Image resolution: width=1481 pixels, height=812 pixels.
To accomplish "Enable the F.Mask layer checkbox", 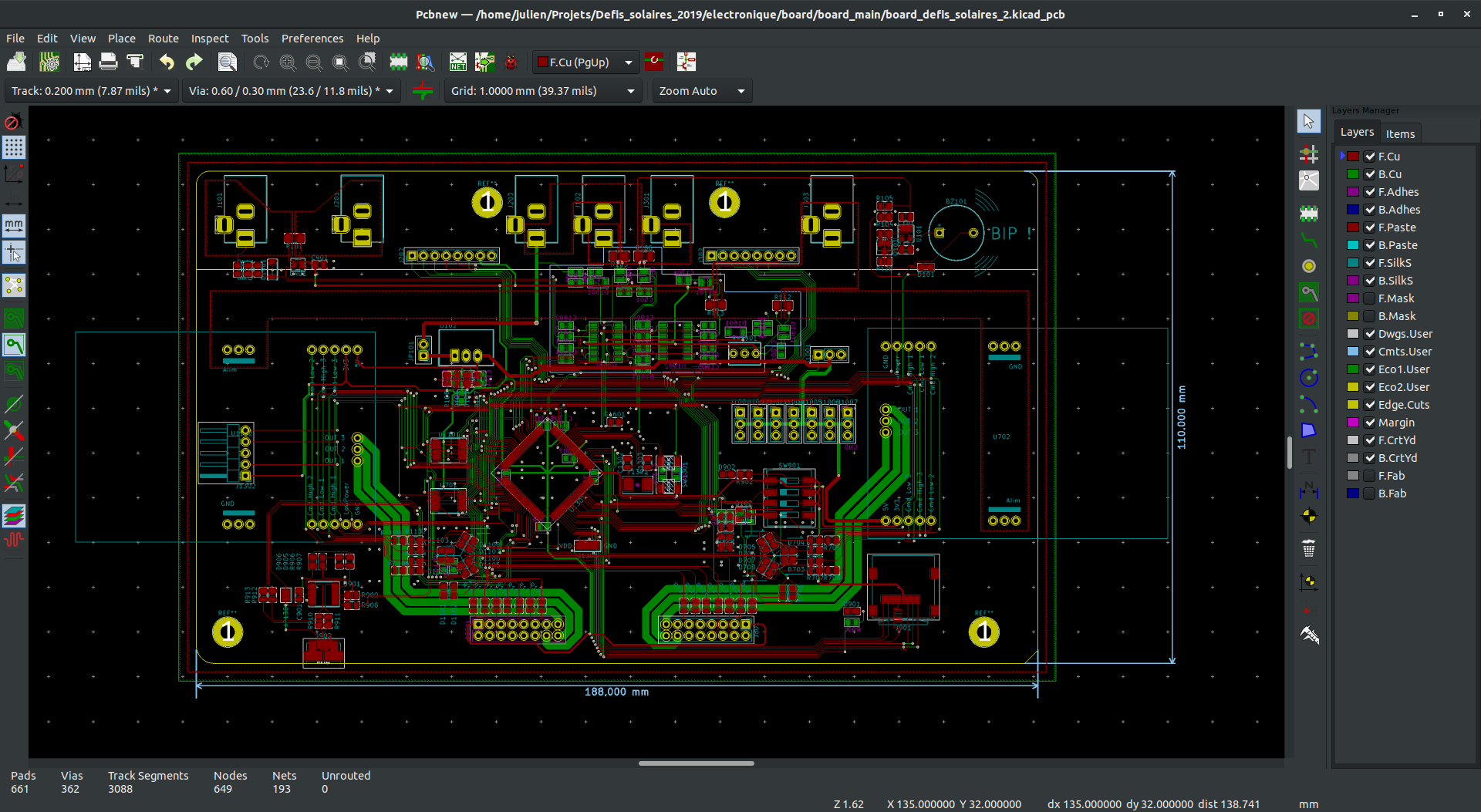I will click(1370, 298).
